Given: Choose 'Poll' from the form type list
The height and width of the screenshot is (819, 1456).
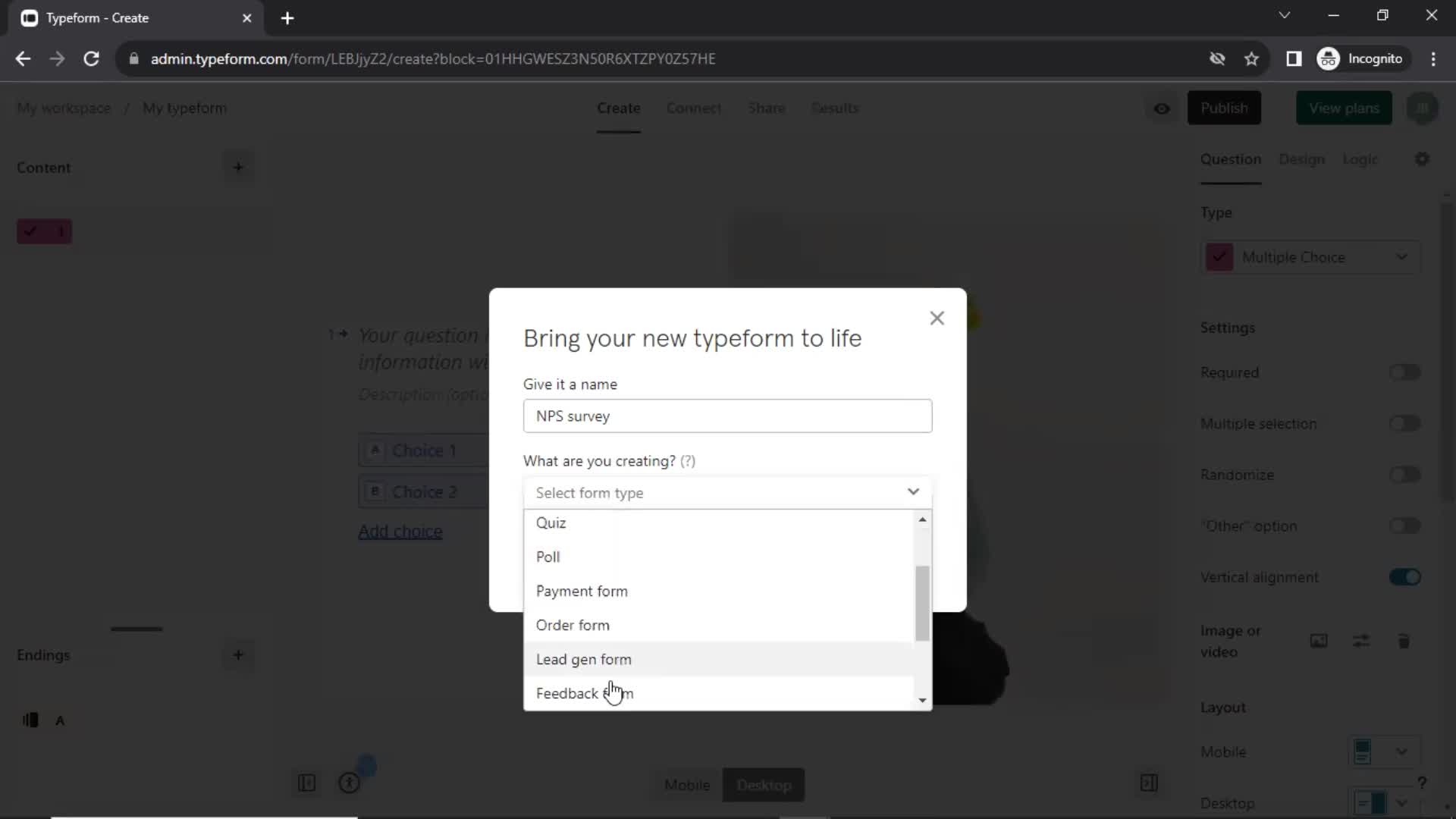Looking at the screenshot, I should pyautogui.click(x=718, y=557).
